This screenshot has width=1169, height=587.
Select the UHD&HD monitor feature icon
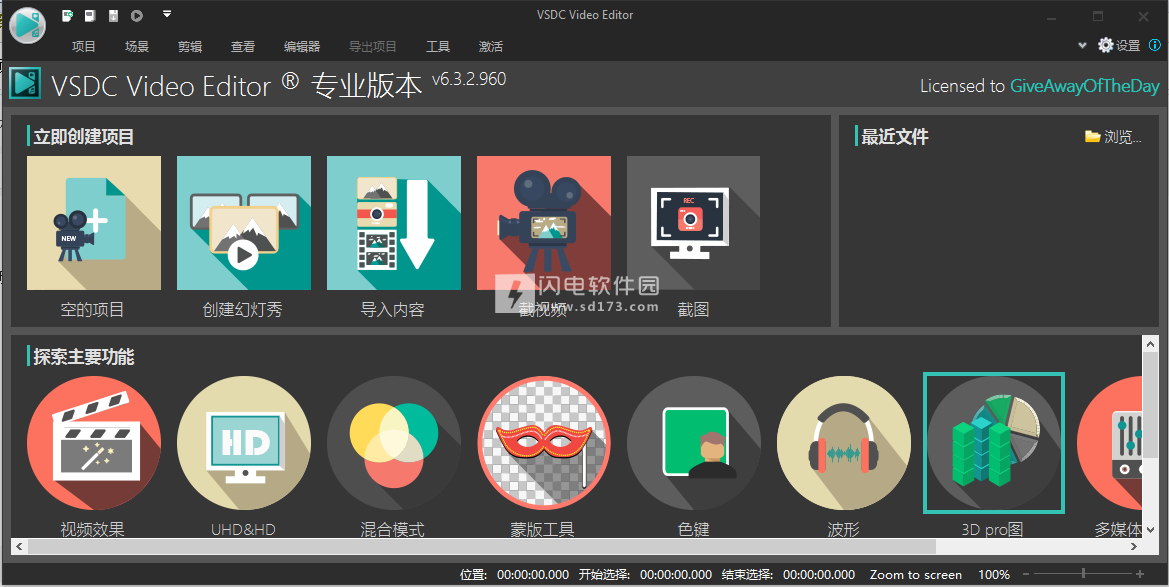(x=244, y=443)
